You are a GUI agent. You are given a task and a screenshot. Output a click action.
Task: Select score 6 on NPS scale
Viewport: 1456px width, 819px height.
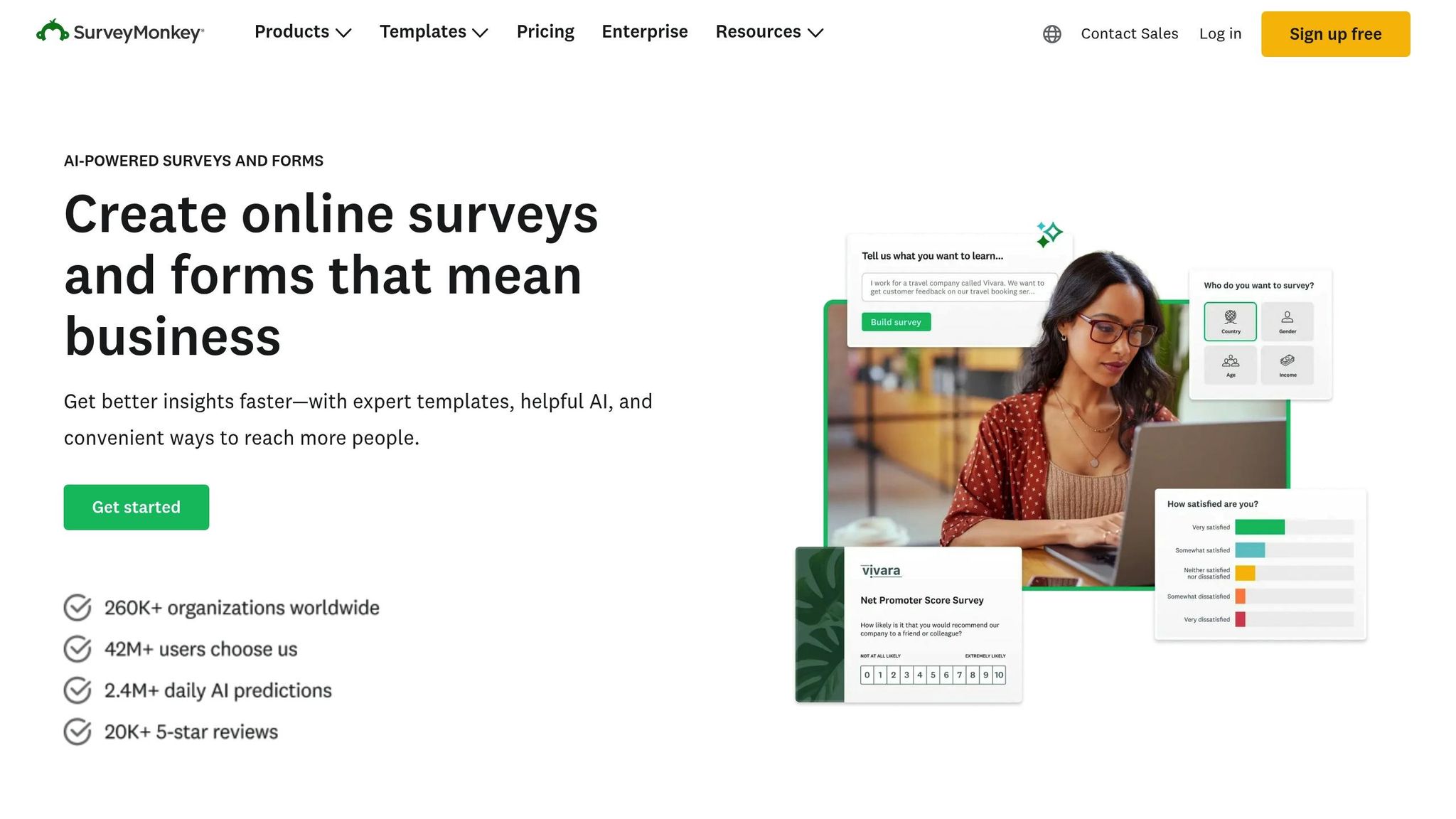tap(946, 675)
